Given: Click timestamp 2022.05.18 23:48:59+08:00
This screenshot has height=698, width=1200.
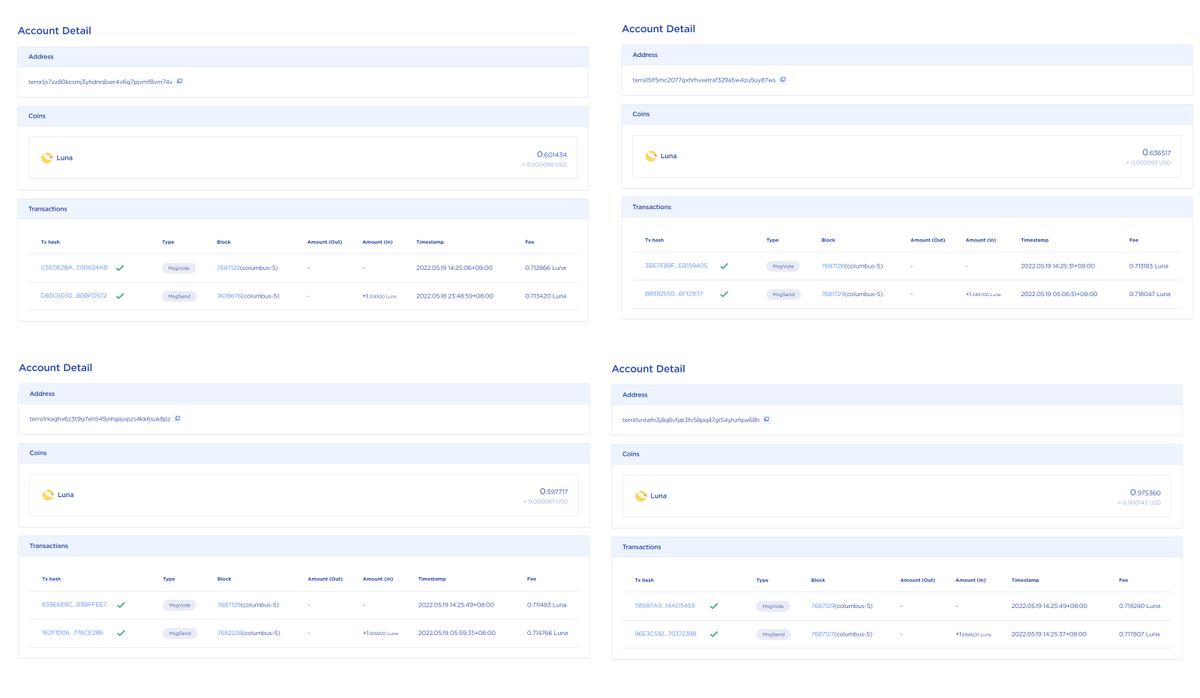Looking at the screenshot, I should [x=455, y=296].
